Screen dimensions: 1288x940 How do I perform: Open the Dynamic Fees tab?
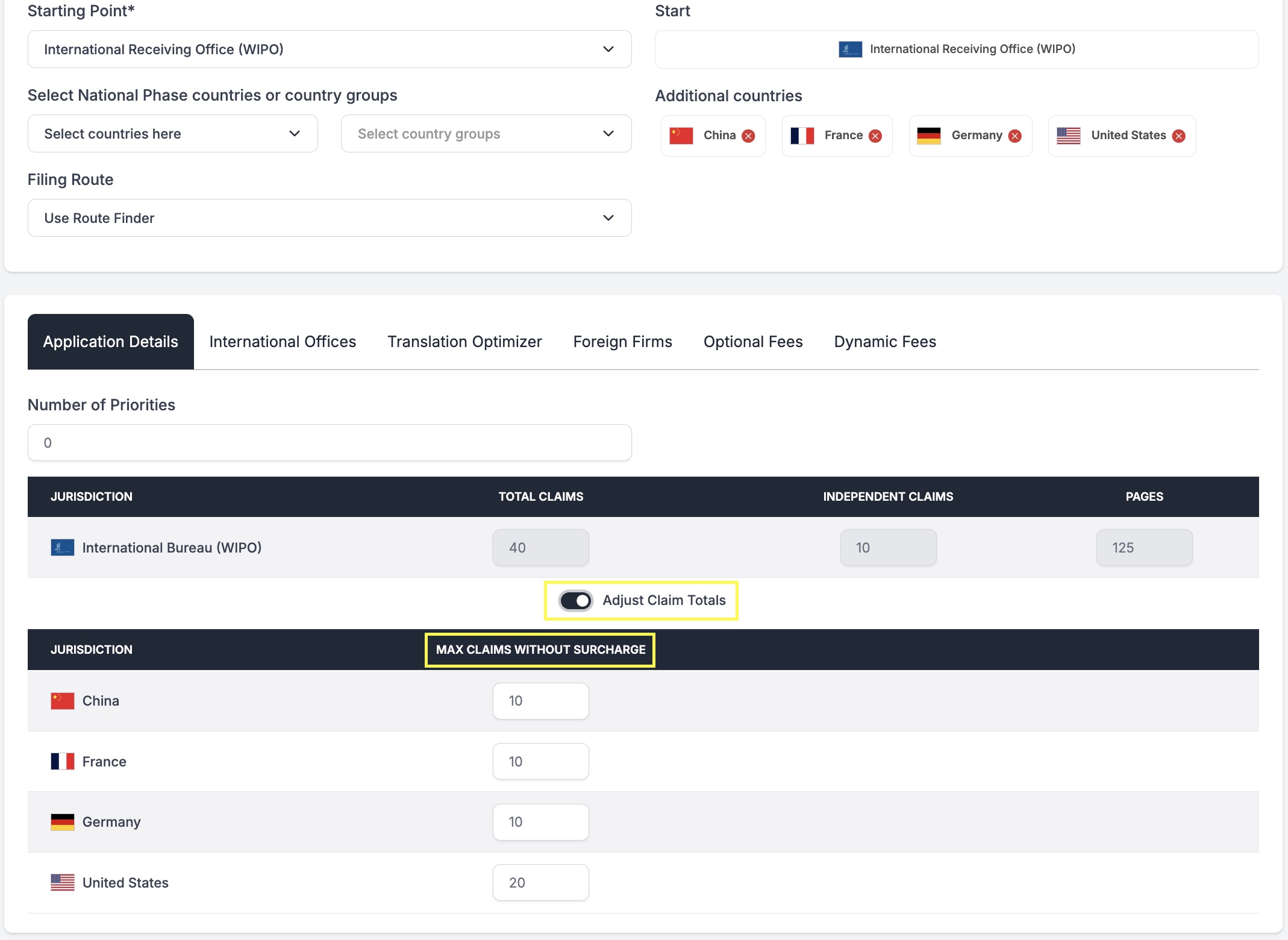[x=885, y=342]
